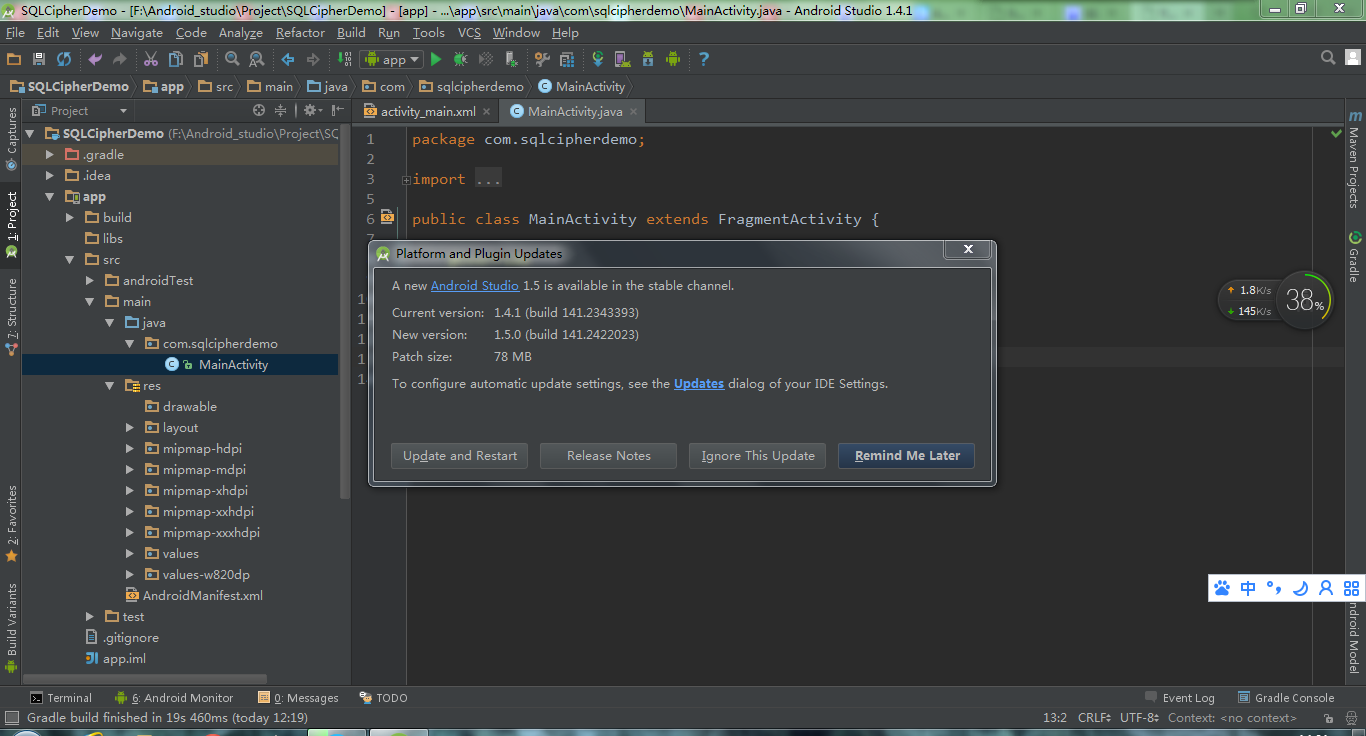
Task: Click Scroll from Source icon in Project panel
Action: [x=259, y=110]
